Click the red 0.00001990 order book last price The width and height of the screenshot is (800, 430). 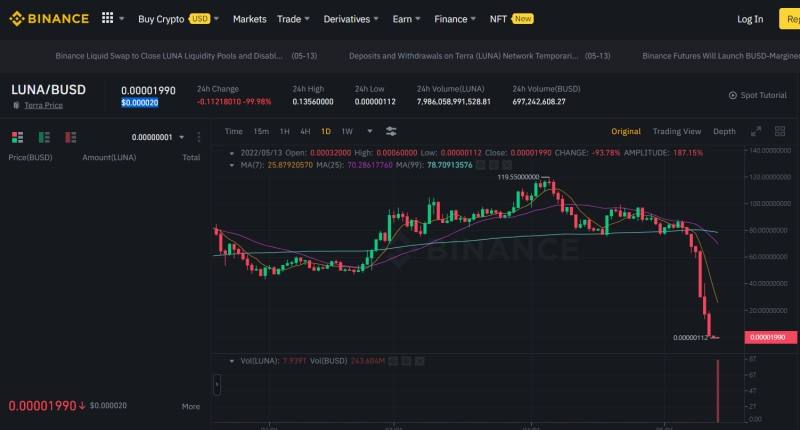click(42, 406)
